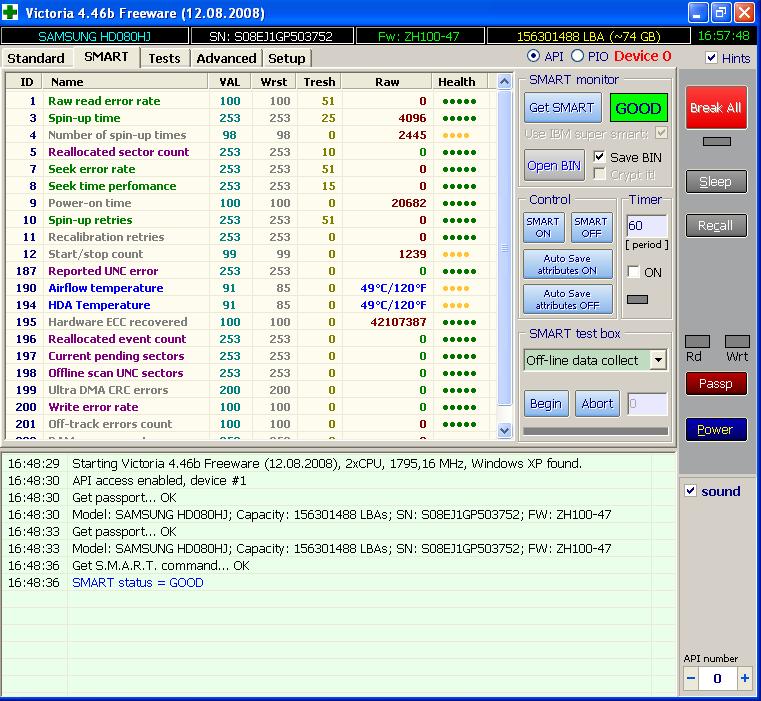This screenshot has width=761, height=701.
Task: Select the Ultra DMA CRC errors row
Action: [250, 390]
